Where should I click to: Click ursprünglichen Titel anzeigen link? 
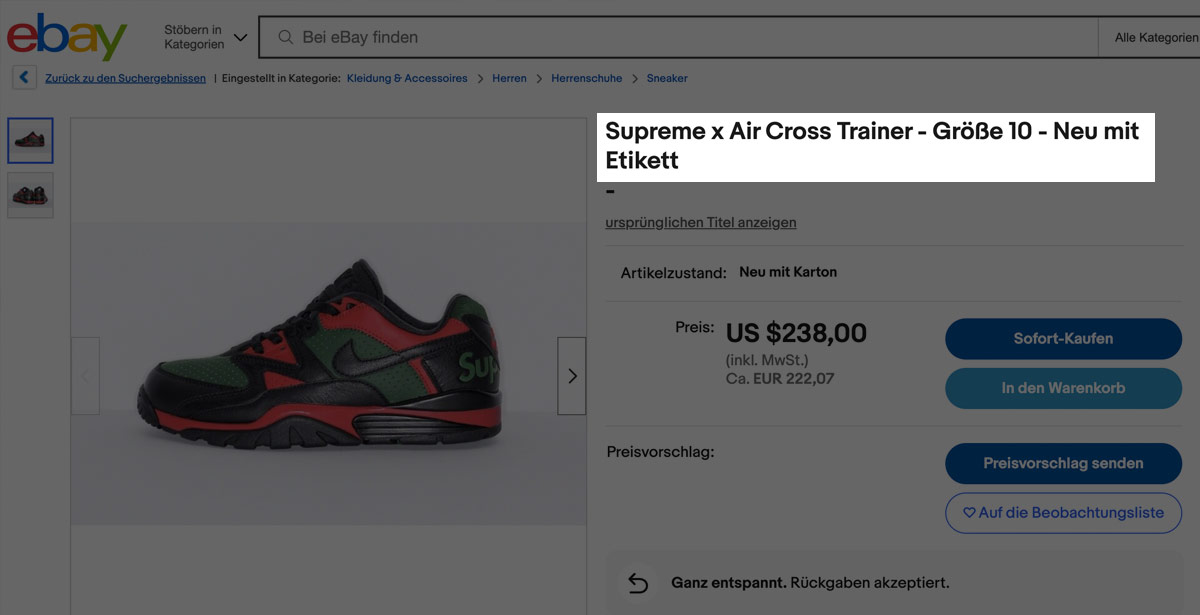701,223
